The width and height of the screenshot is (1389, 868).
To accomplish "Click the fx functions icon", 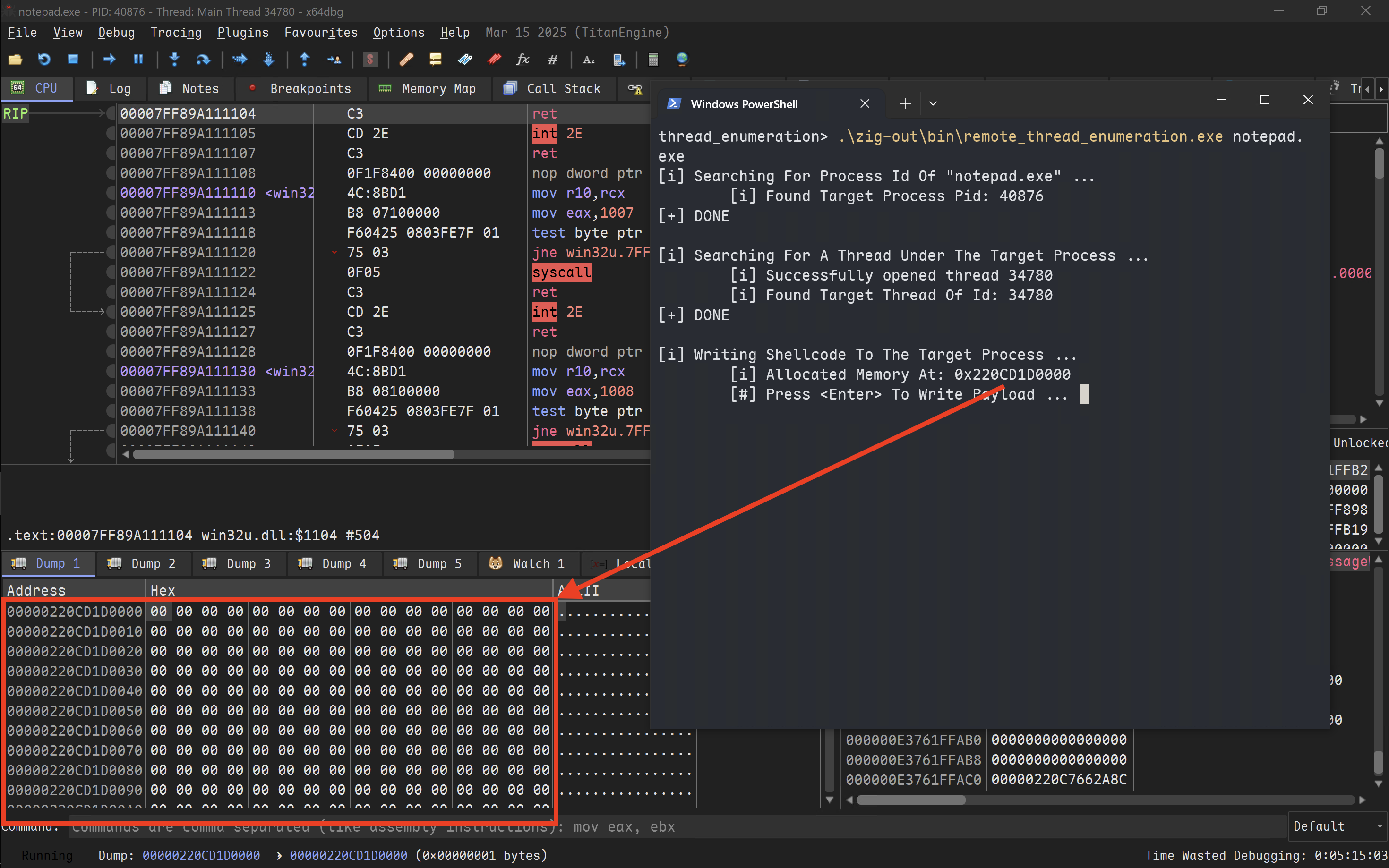I will (523, 59).
